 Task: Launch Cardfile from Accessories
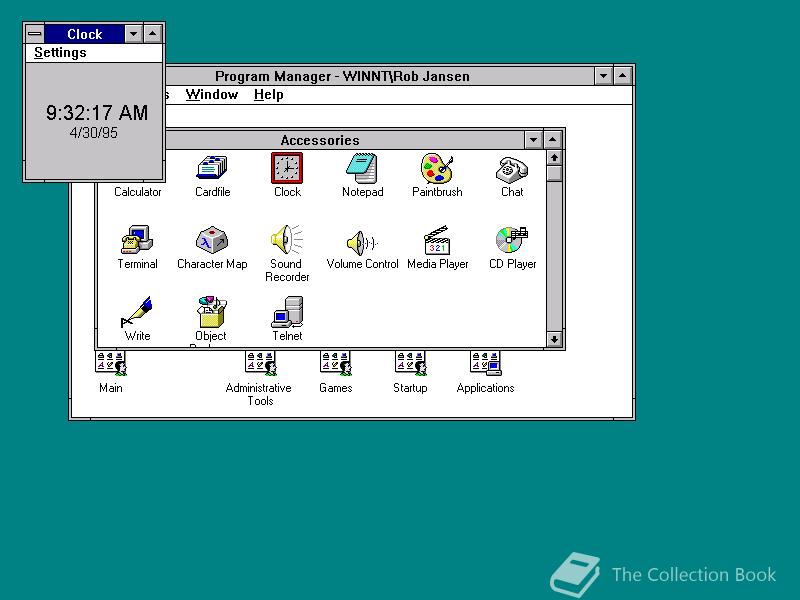click(x=212, y=168)
